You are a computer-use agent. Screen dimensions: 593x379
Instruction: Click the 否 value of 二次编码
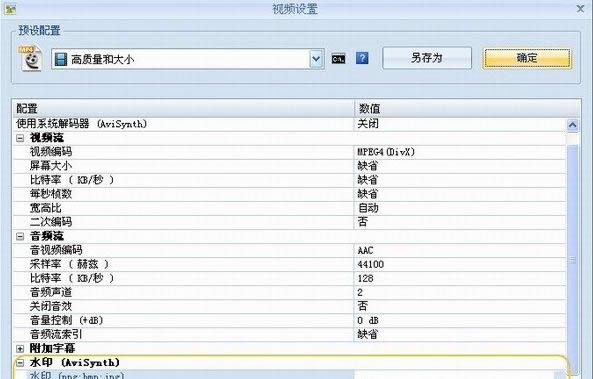pos(363,222)
